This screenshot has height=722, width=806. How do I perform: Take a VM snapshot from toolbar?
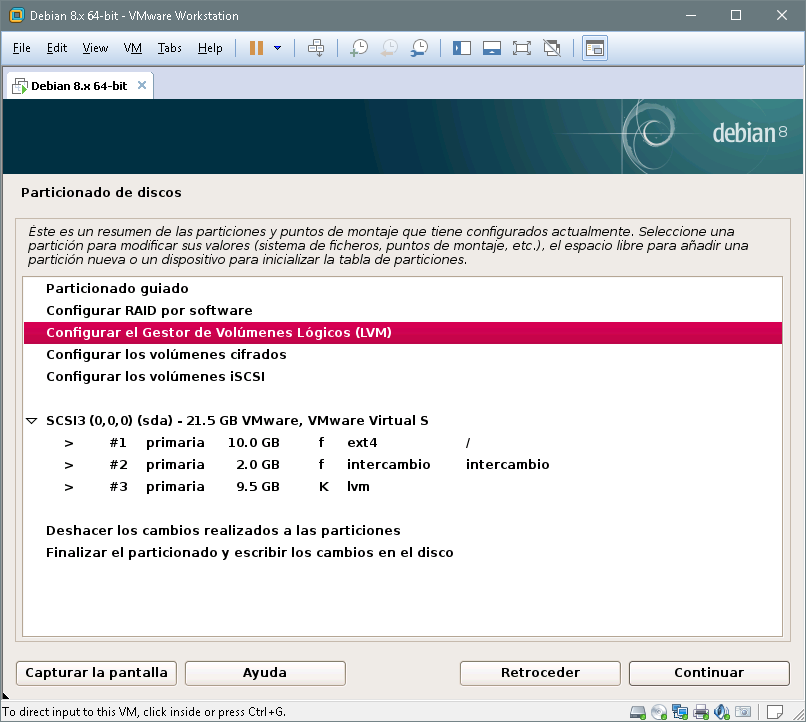(x=359, y=48)
